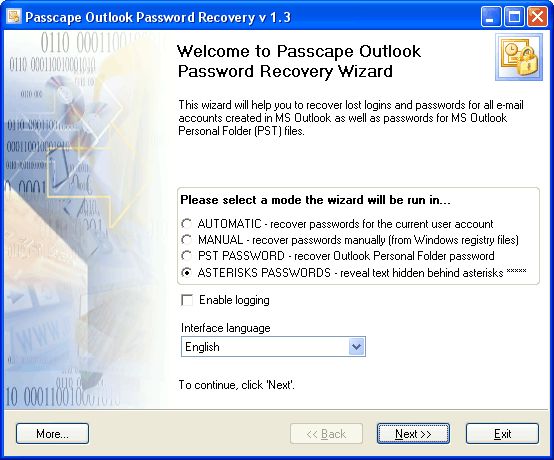The width and height of the screenshot is (554, 460).
Task: Minimize the Passcape window
Action: point(490,17)
